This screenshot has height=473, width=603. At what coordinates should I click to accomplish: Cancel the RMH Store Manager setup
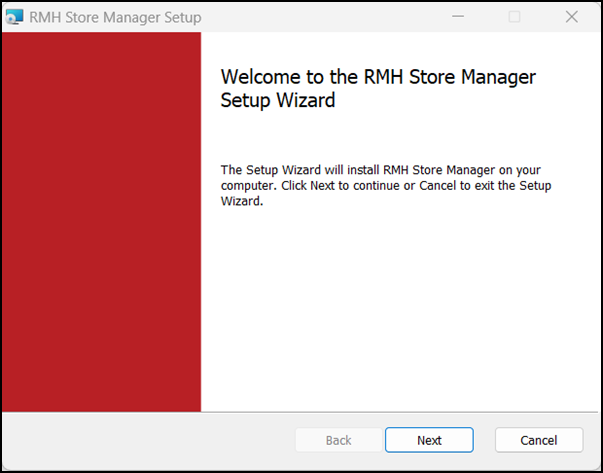pyautogui.click(x=539, y=440)
